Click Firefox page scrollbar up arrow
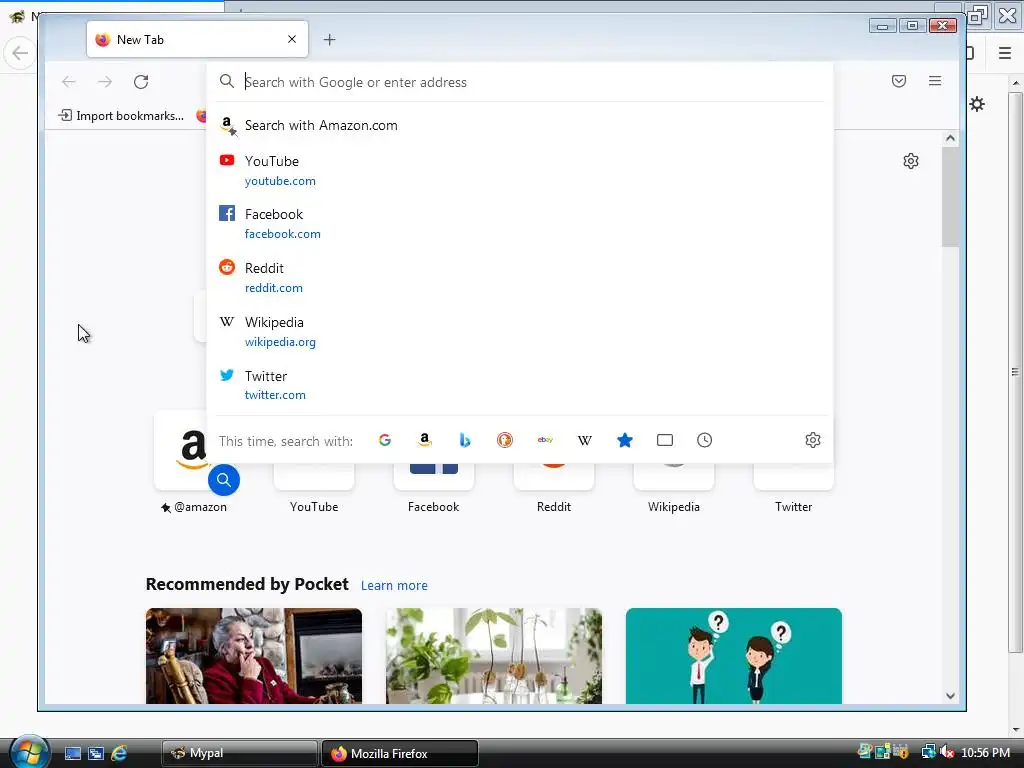This screenshot has width=1024, height=768. [950, 138]
